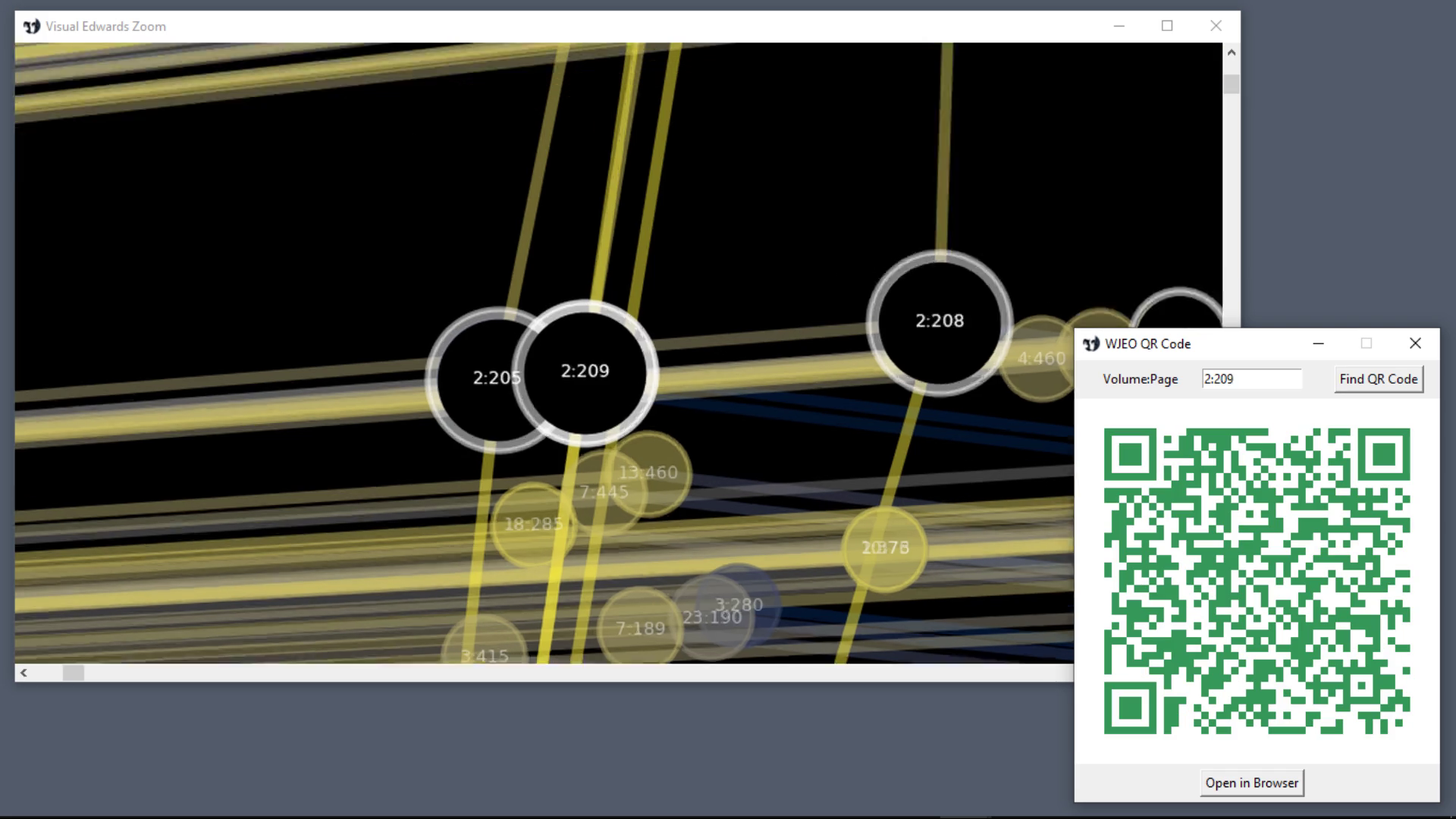This screenshot has width=1456, height=819.
Task: Click the scroll up arrow of vertical scrollbar
Action: [1232, 53]
